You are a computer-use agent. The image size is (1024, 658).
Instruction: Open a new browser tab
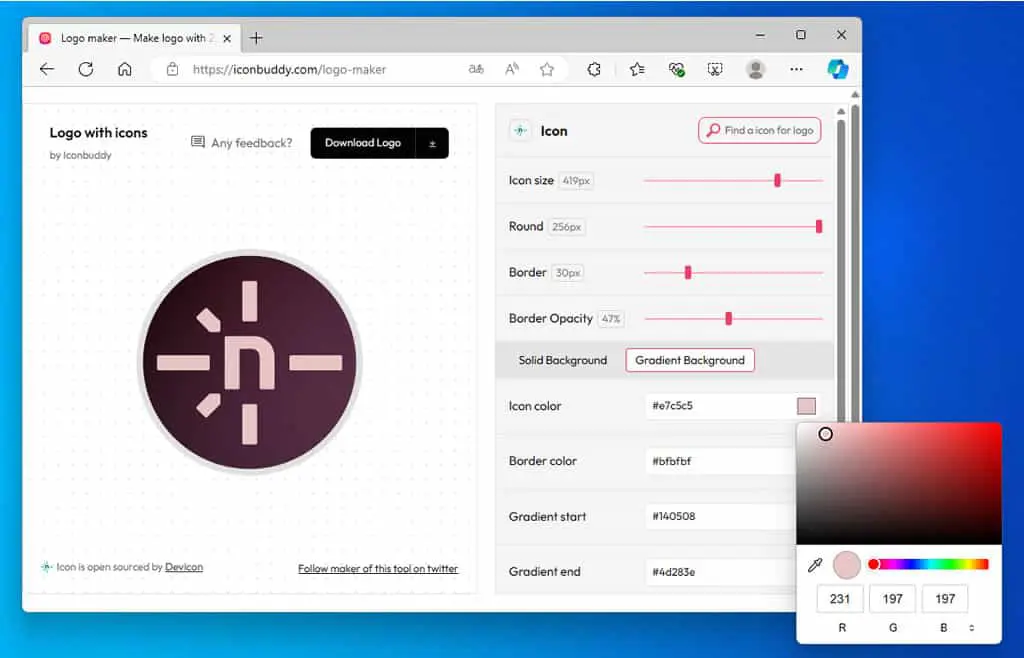(256, 39)
